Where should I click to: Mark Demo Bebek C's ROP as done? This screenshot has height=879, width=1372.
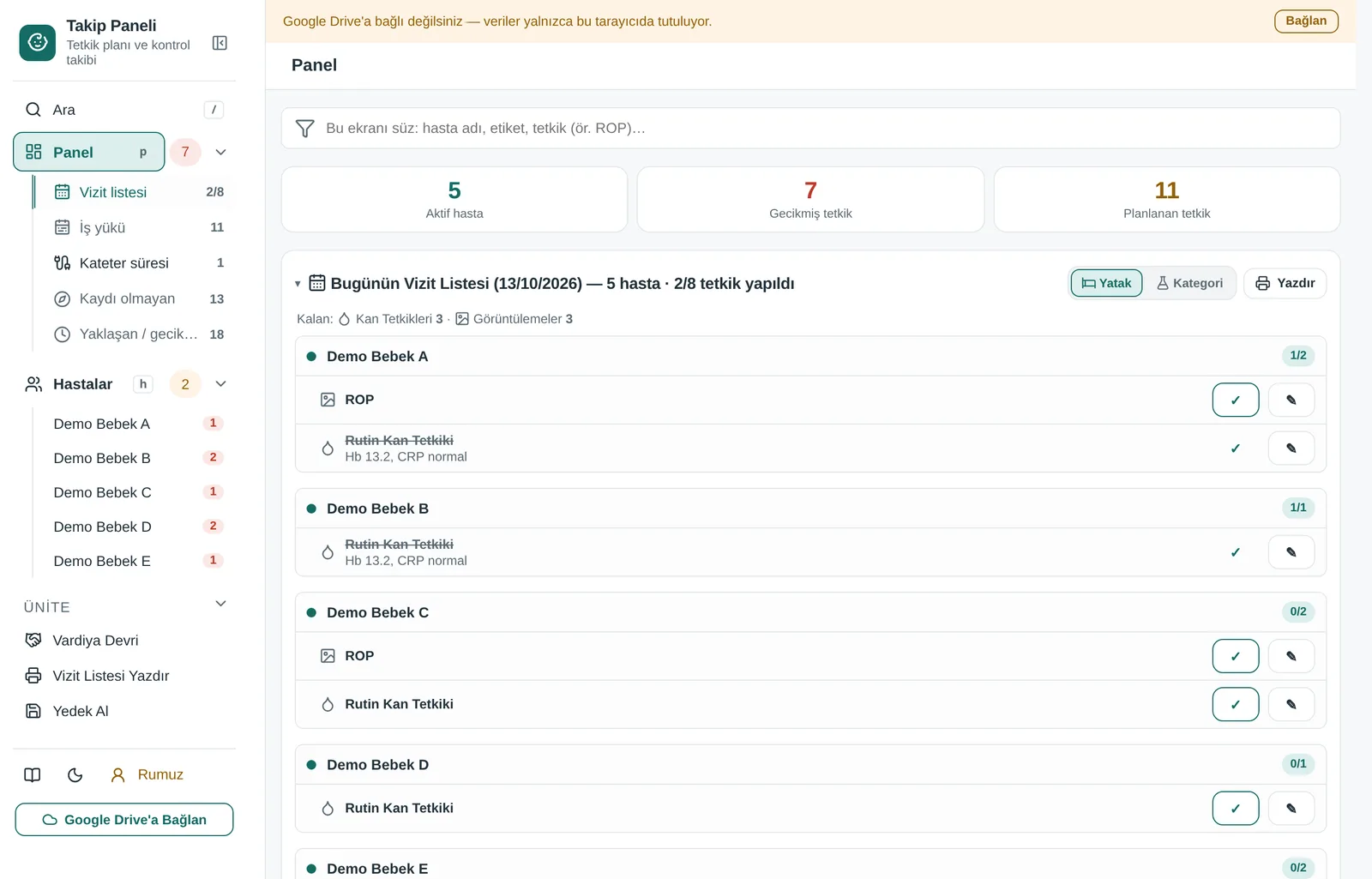tap(1236, 656)
